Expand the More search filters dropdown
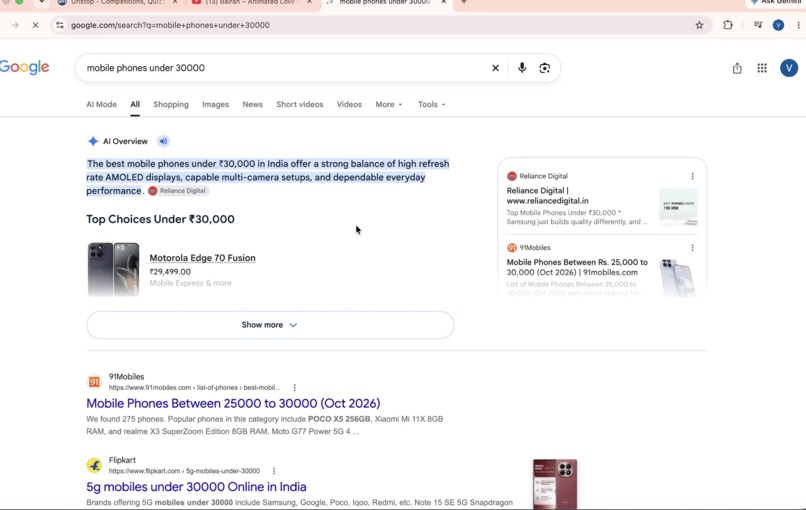Image resolution: width=806 pixels, height=510 pixels. point(389,104)
